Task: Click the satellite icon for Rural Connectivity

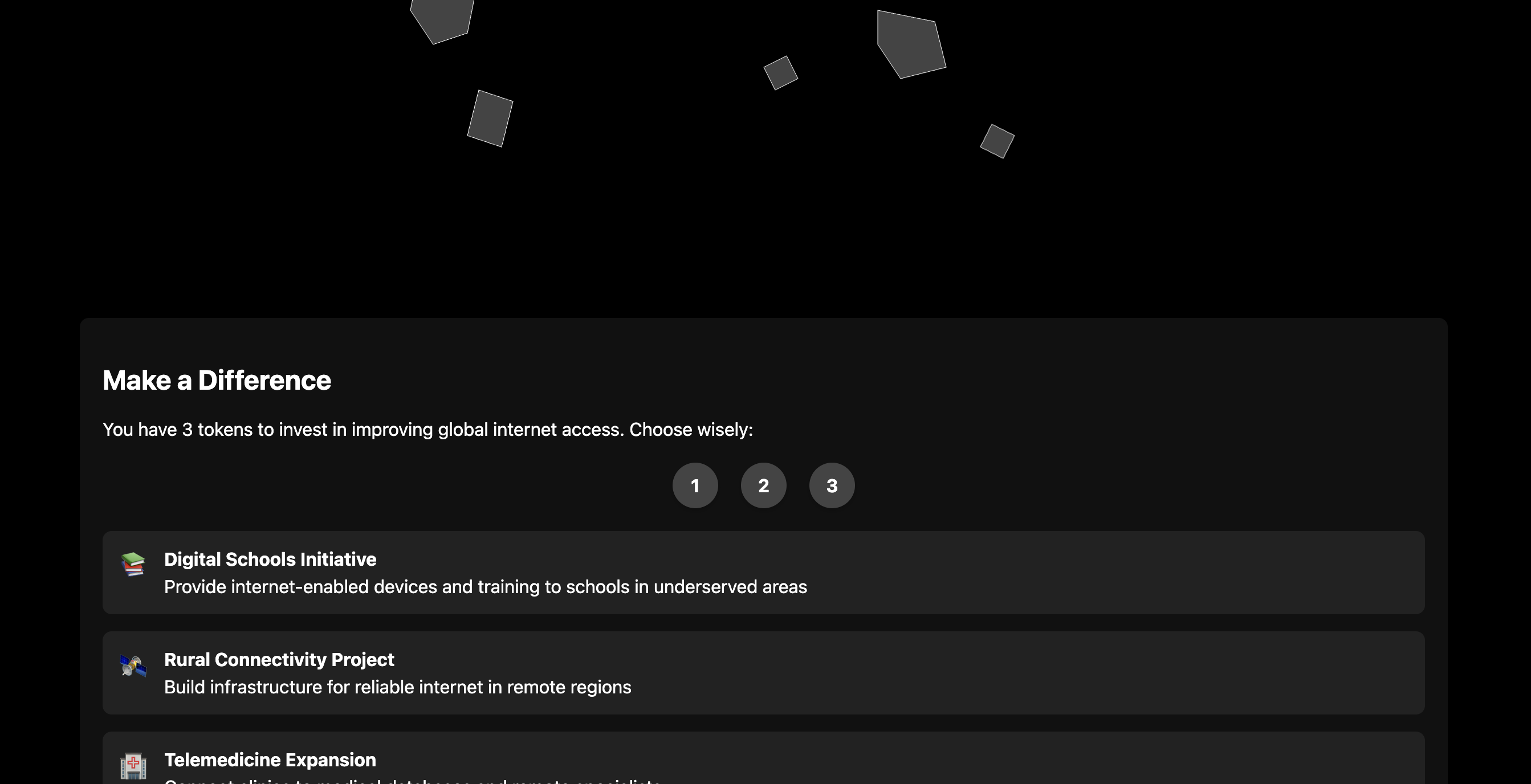Action: 133,665
